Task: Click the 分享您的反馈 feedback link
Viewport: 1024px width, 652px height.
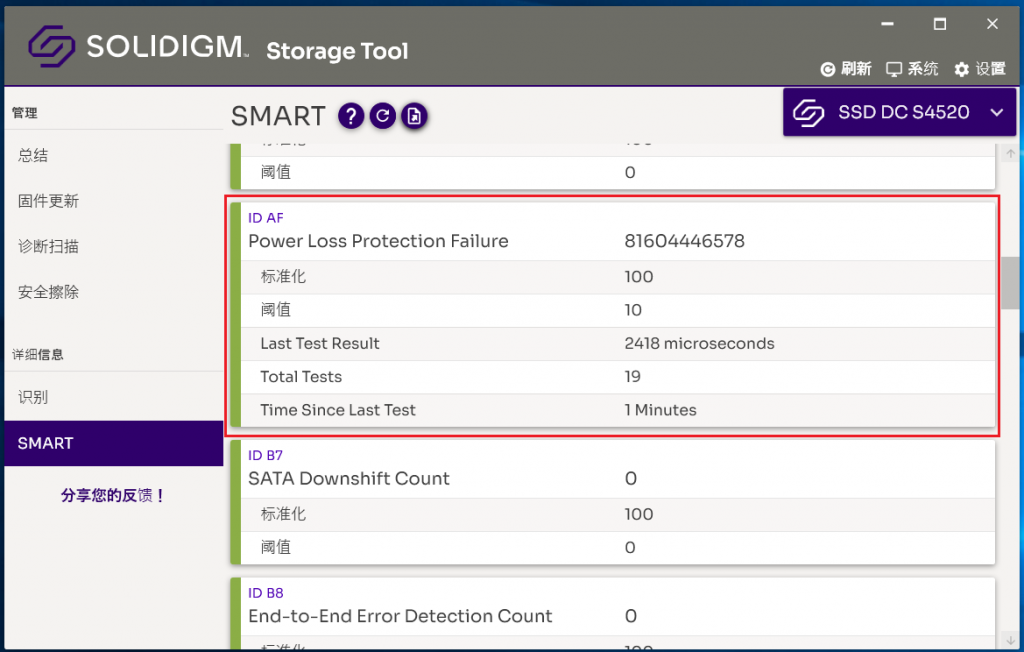Action: 112,495
